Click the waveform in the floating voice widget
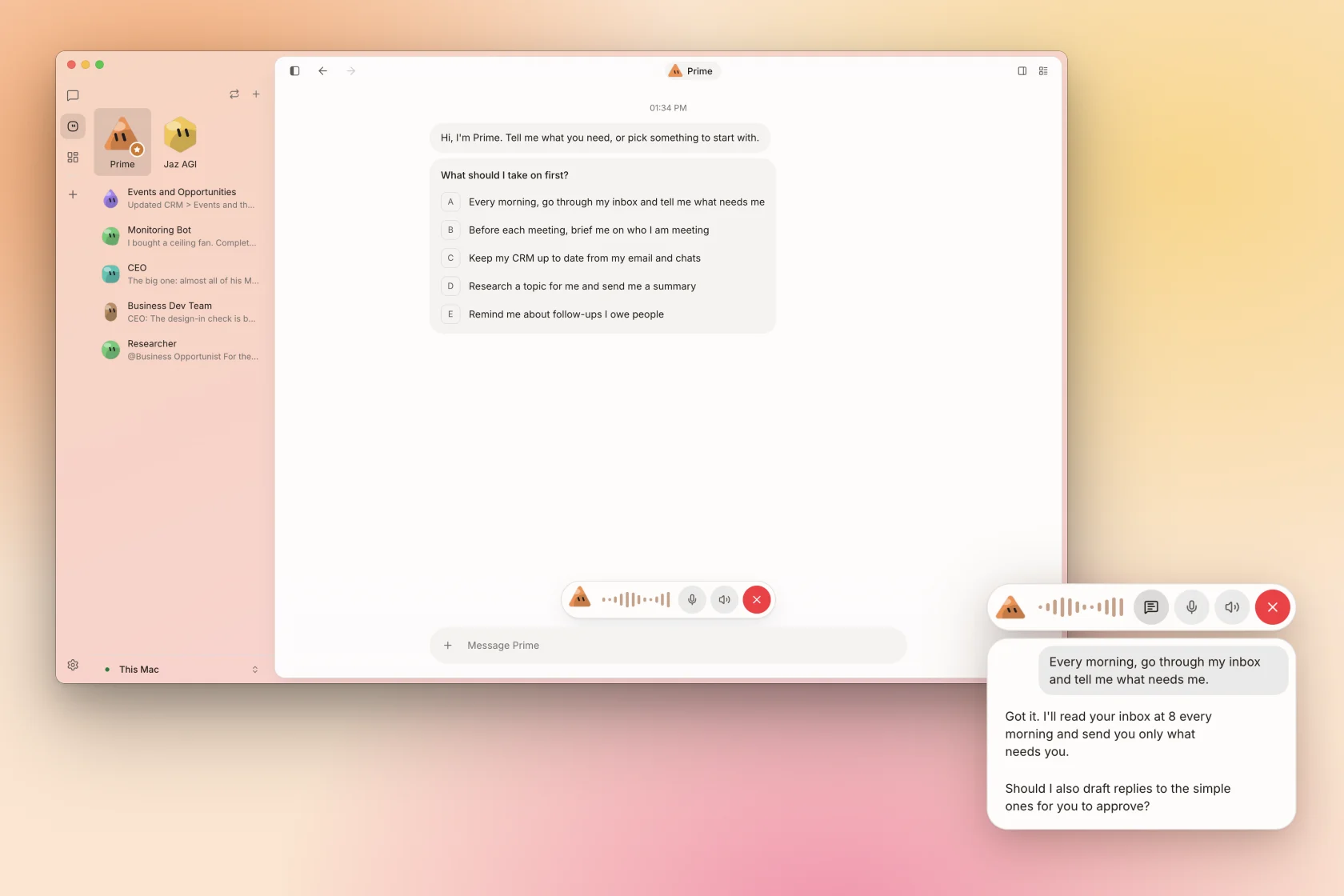Image resolution: width=1344 pixels, height=896 pixels. coord(1081,607)
